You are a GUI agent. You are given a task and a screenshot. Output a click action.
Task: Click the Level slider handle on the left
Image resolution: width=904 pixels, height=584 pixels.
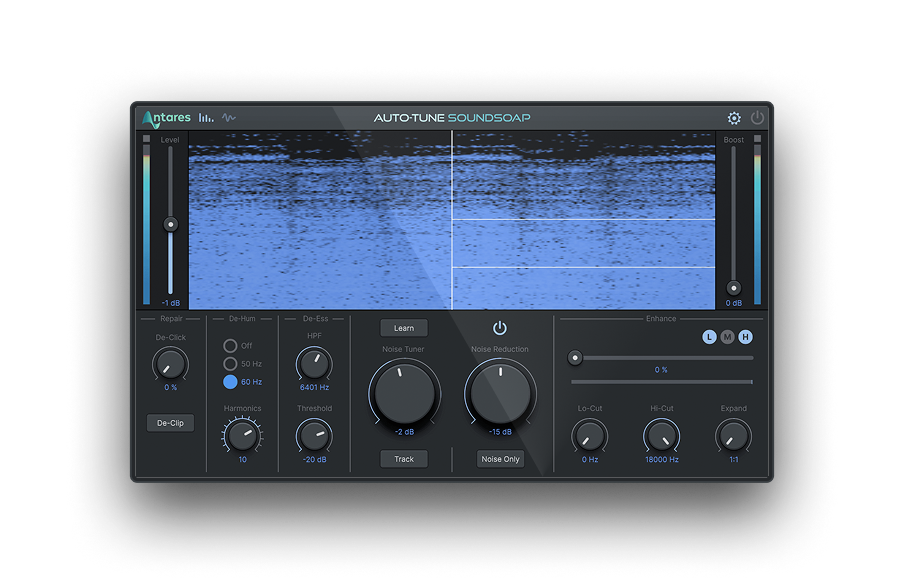tap(171, 223)
